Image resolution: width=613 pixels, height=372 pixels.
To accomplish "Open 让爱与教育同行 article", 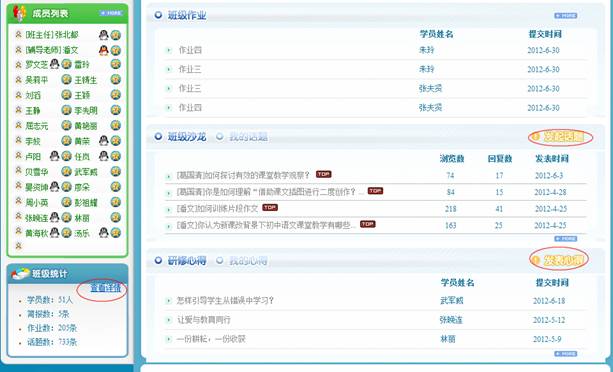I will click(204, 320).
